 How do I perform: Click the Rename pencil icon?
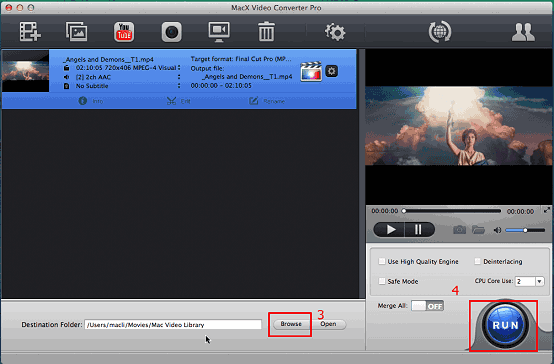[x=254, y=101]
